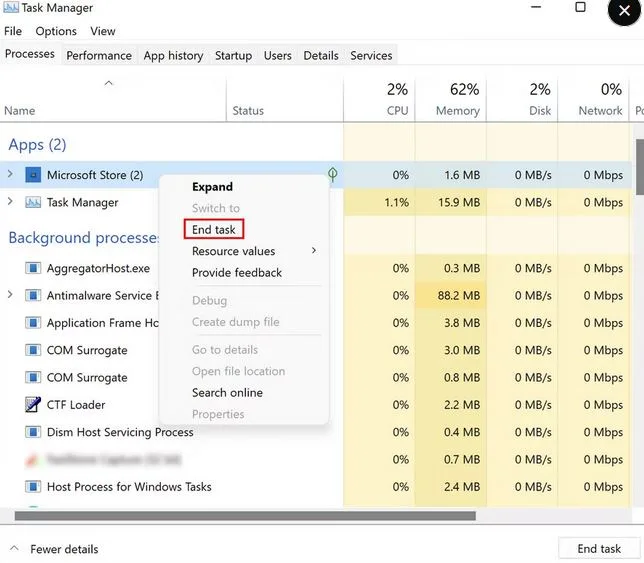Screen dimensions: 644x563
Task: Expand the Task Manager app row
Action: [10, 202]
